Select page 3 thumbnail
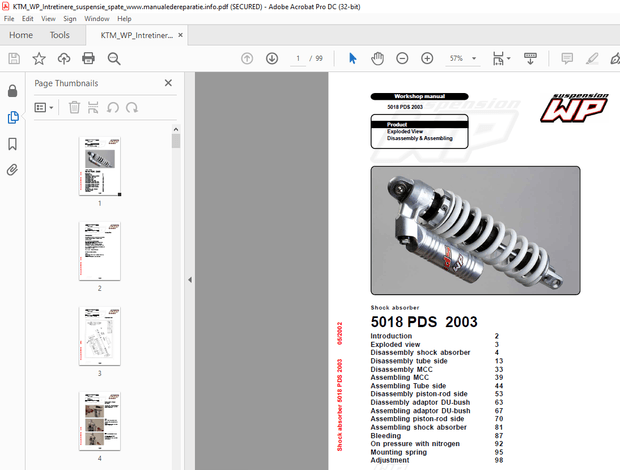Image resolution: width=620 pixels, height=470 pixels. [100, 336]
